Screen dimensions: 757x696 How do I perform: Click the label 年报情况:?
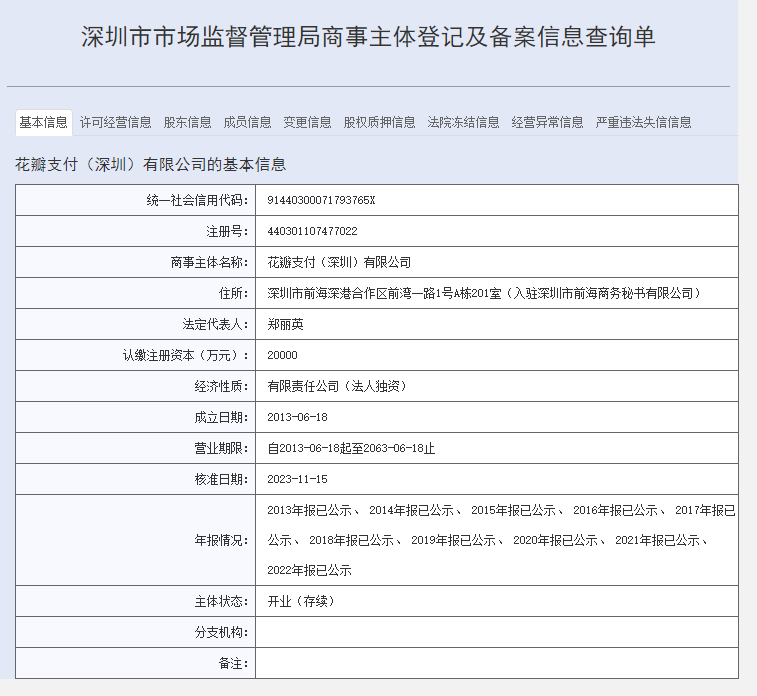coord(222,540)
